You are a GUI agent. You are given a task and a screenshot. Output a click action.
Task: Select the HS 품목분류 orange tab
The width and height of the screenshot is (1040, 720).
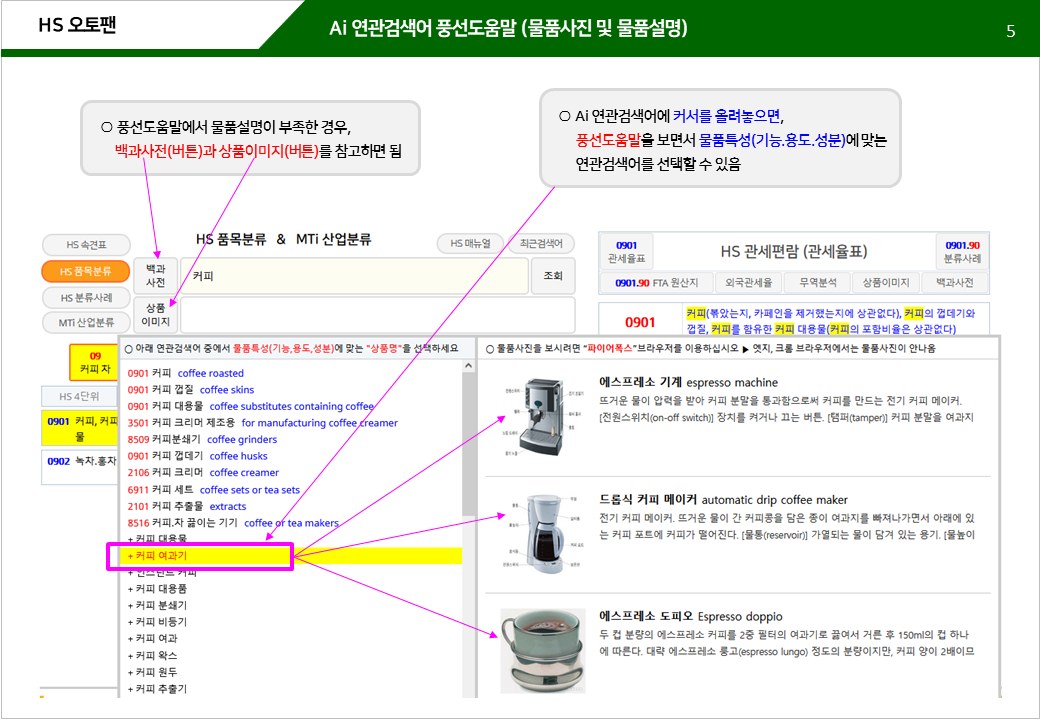coord(86,271)
